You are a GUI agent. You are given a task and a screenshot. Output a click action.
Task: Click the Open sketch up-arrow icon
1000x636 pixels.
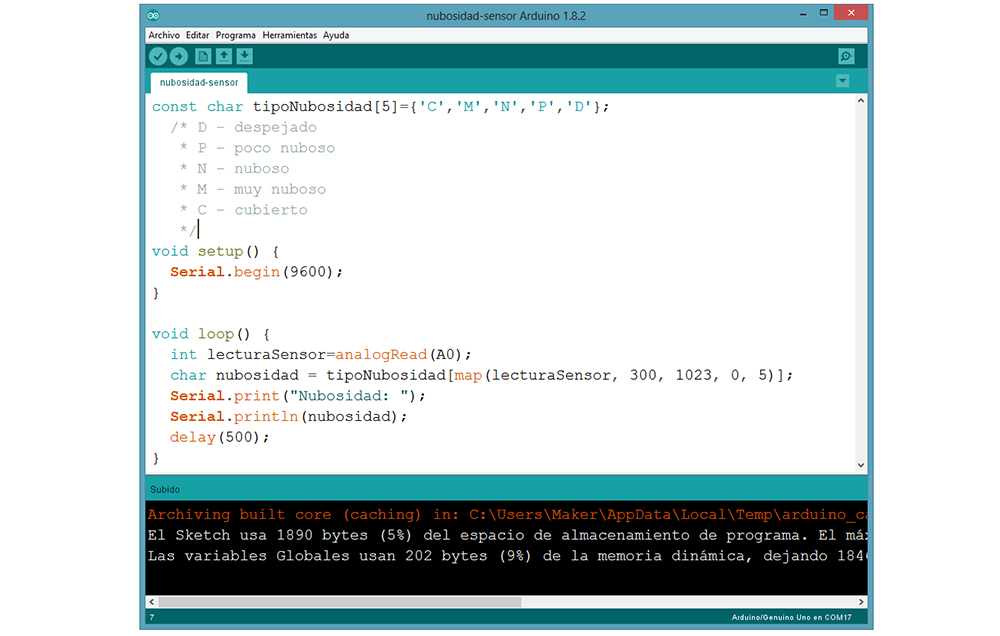[224, 57]
